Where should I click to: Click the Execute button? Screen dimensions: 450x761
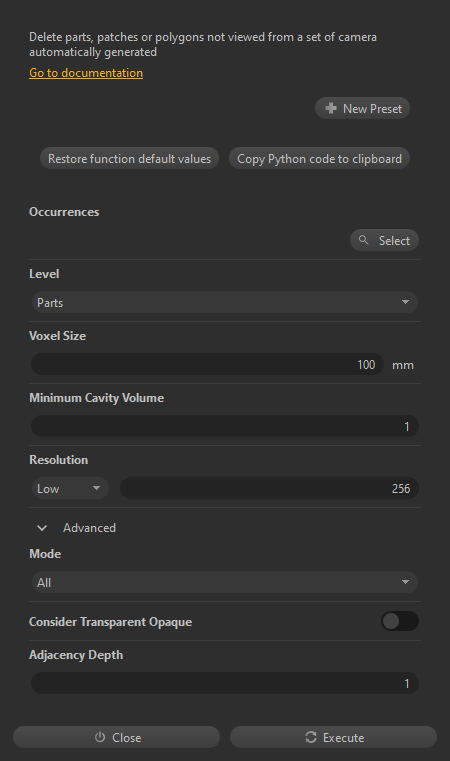[333, 737]
